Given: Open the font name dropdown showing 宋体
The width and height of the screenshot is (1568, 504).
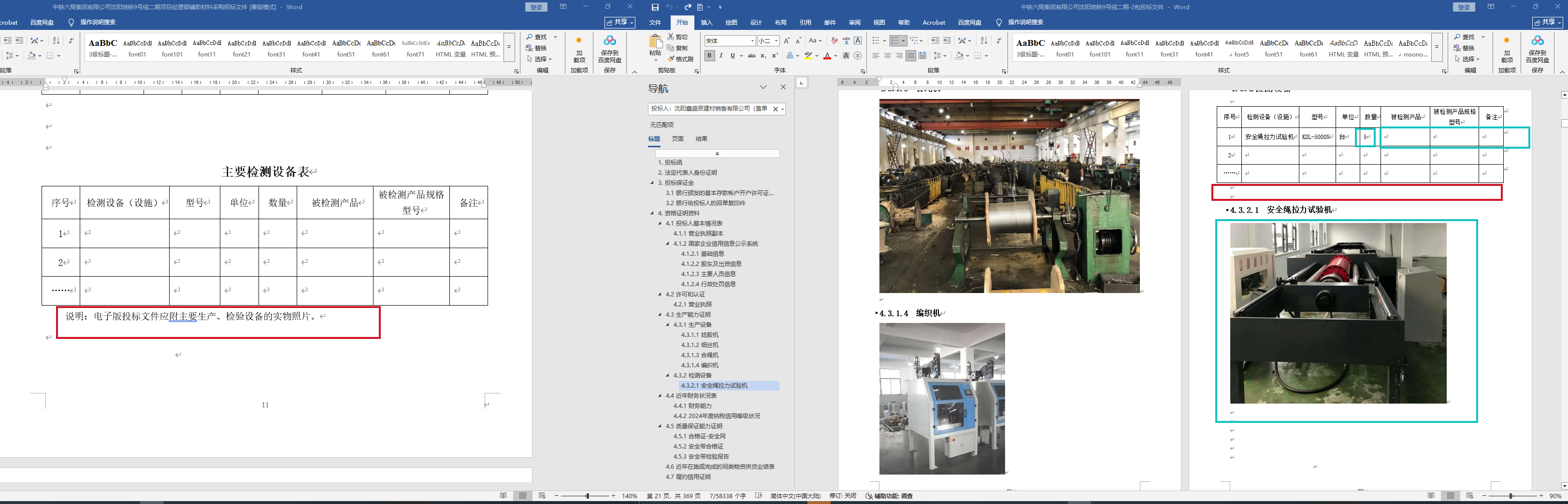Looking at the screenshot, I should (752, 41).
